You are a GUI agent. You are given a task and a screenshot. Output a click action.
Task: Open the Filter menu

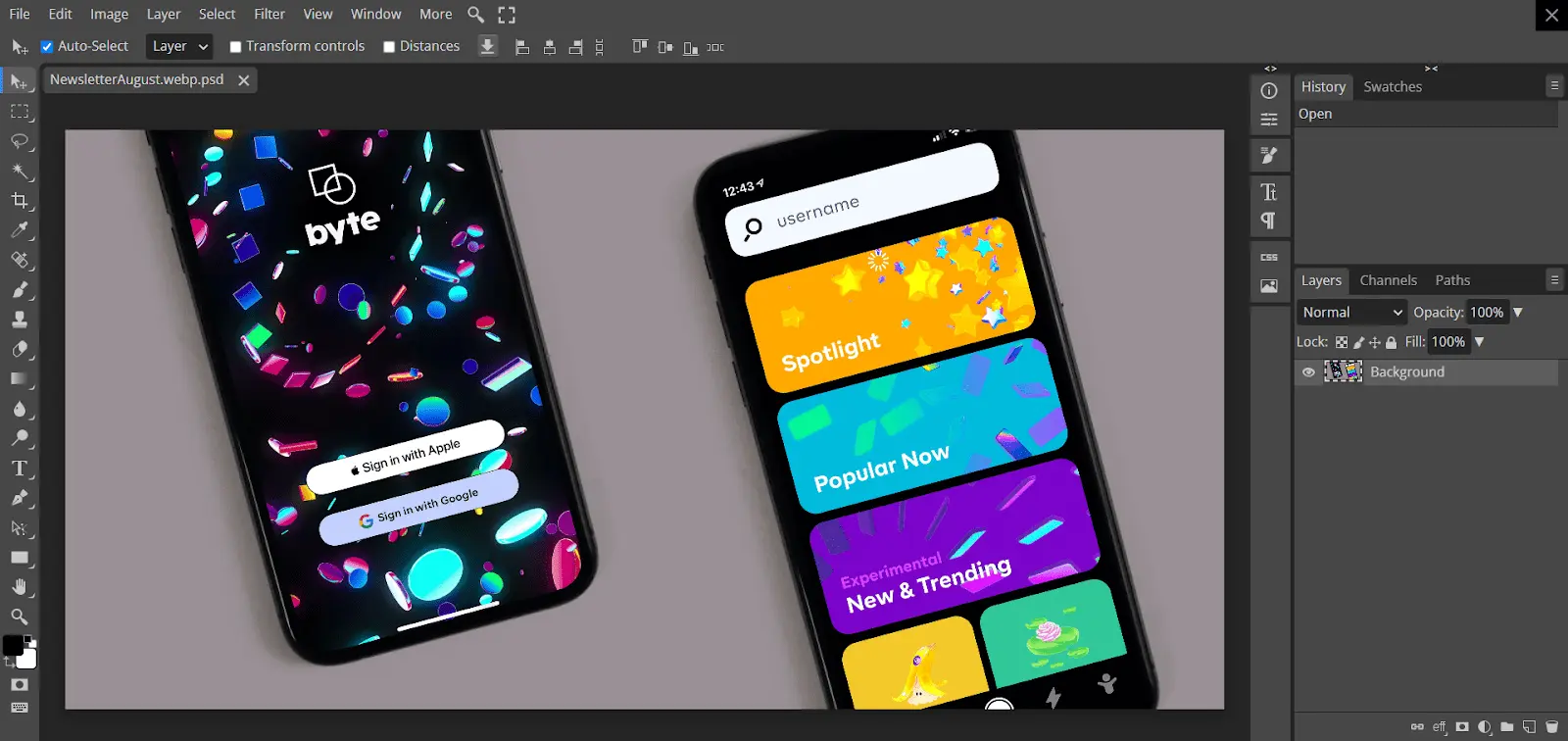[x=269, y=14]
